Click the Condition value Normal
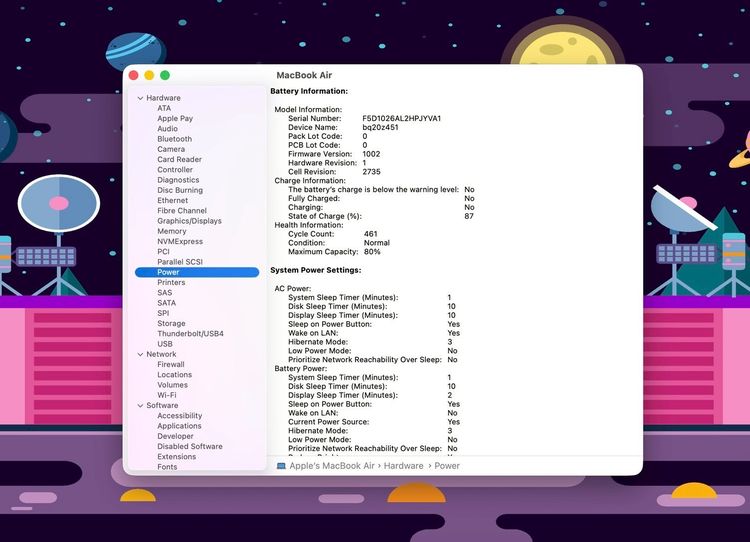Image resolution: width=750 pixels, height=542 pixels. [377, 243]
